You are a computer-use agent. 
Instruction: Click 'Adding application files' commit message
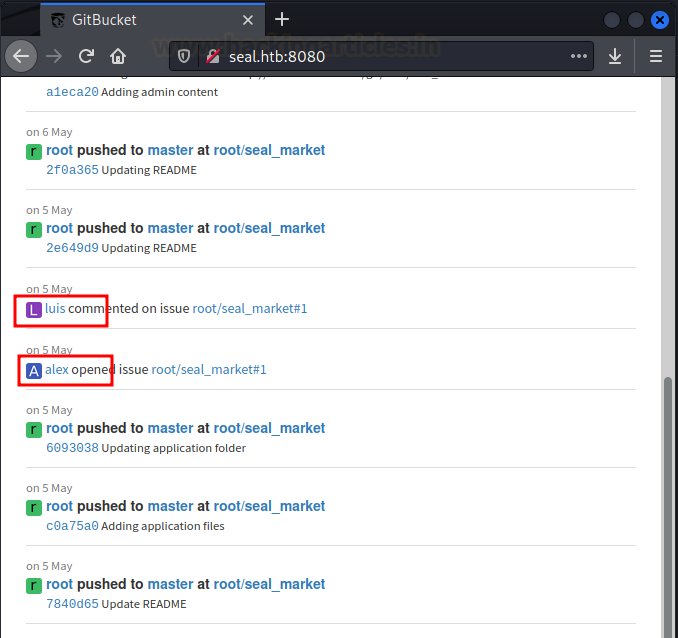pyautogui.click(x=163, y=526)
